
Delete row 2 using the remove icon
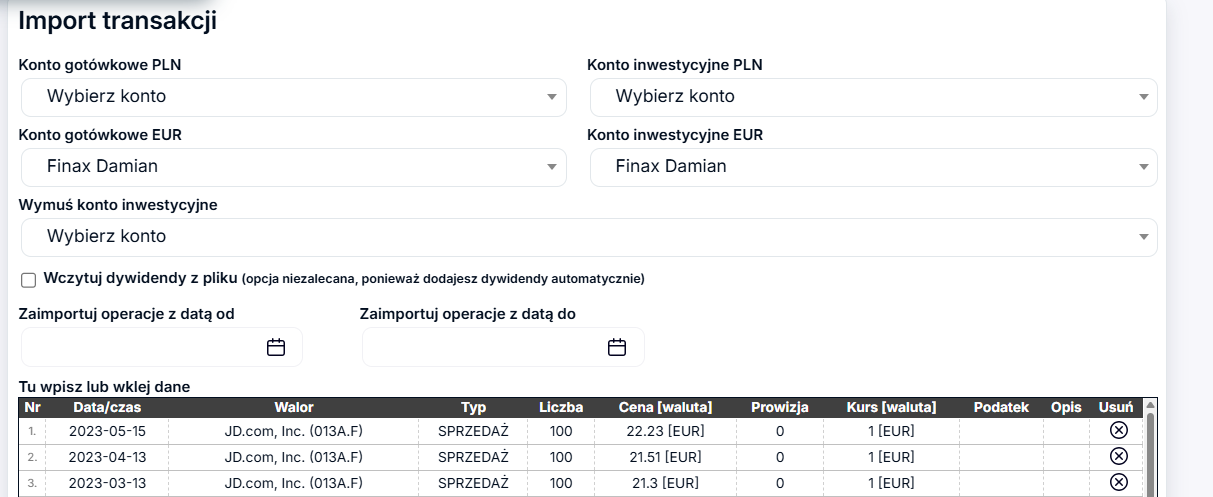1119,457
